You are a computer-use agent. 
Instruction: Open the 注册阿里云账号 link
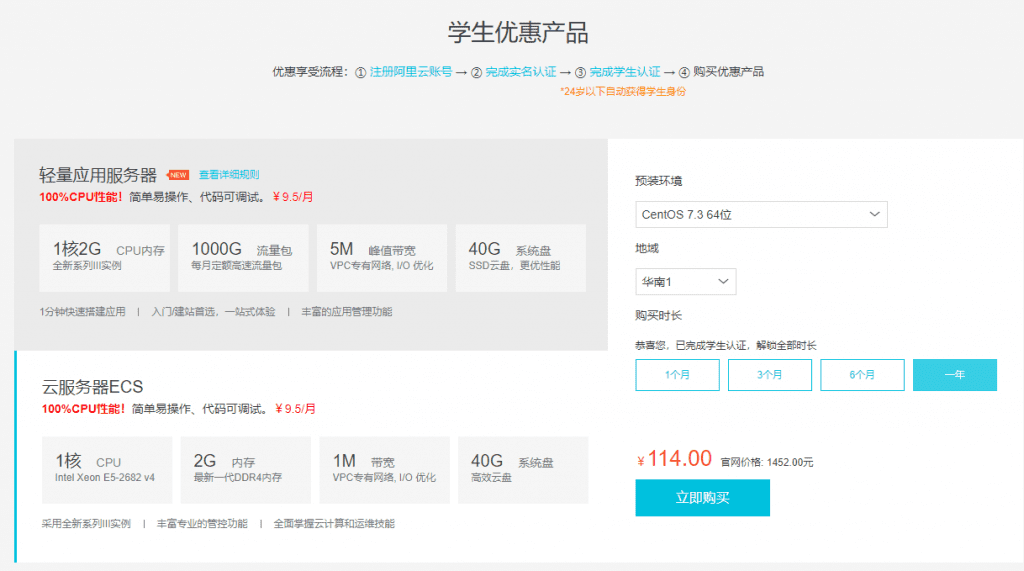point(410,72)
